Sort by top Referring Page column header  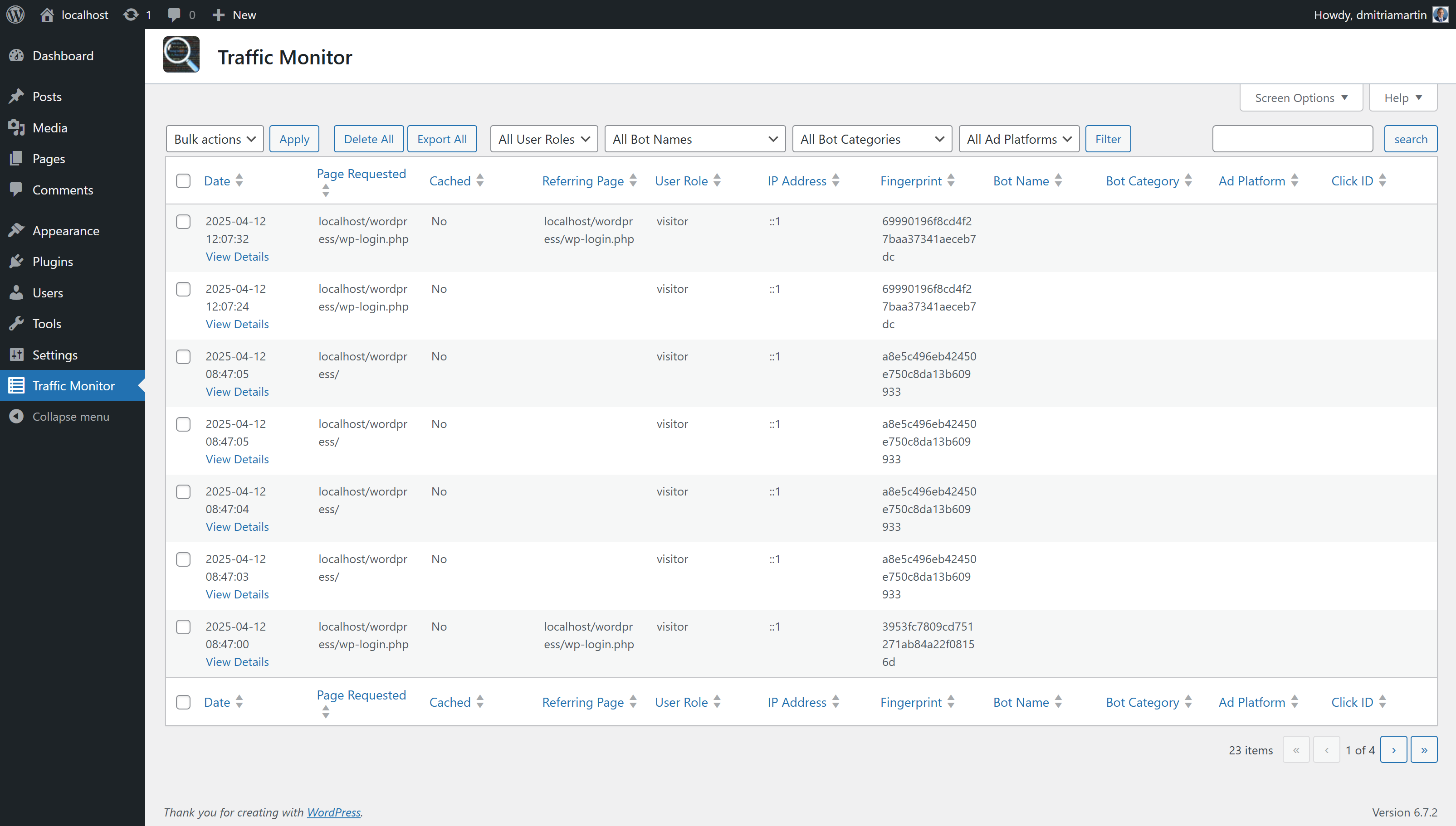(583, 181)
